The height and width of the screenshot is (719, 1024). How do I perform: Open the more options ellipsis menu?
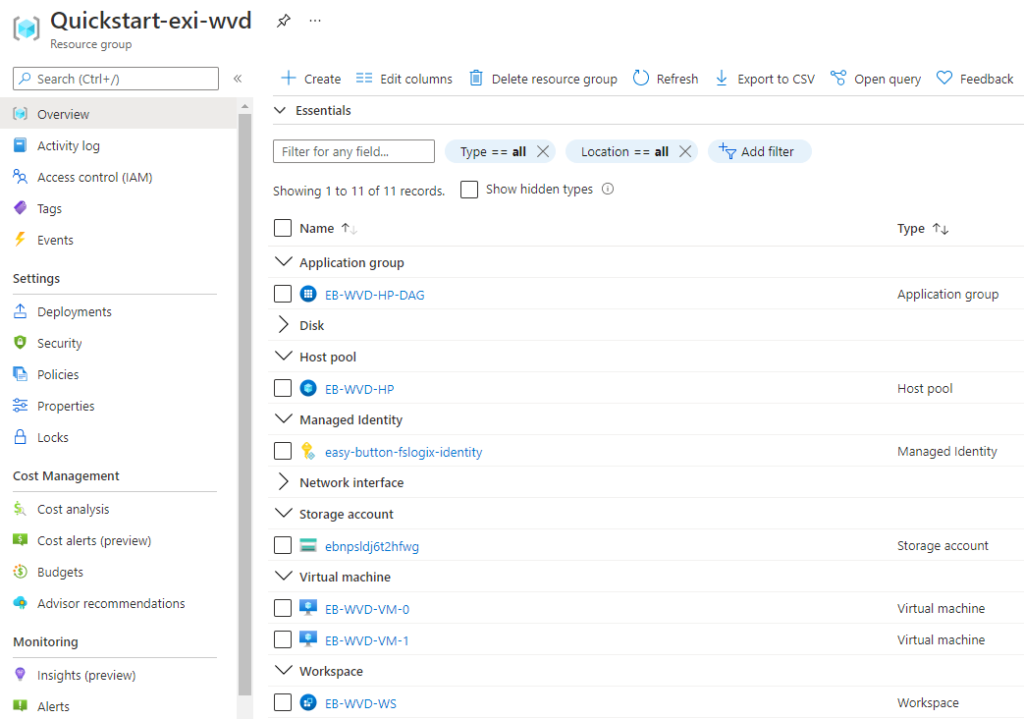pyautogui.click(x=315, y=21)
